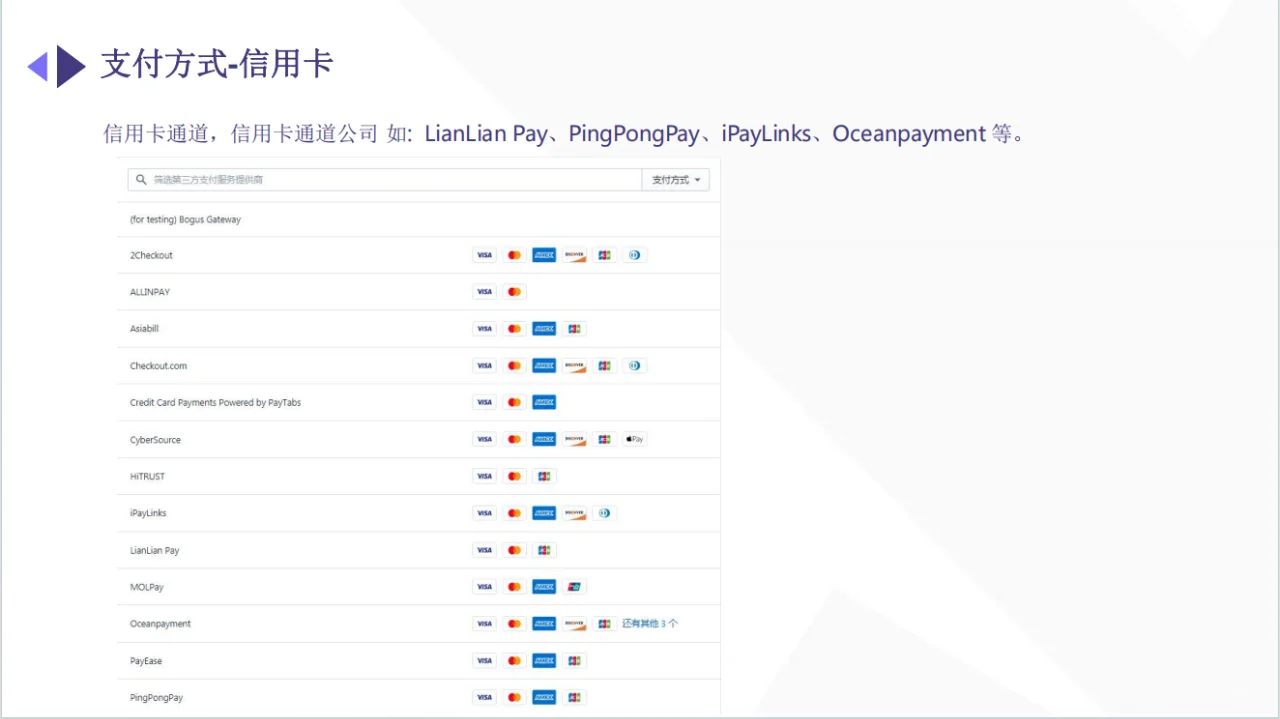The width and height of the screenshot is (1280, 719).
Task: Select the LianLian Pay provider row name
Action: tap(155, 550)
